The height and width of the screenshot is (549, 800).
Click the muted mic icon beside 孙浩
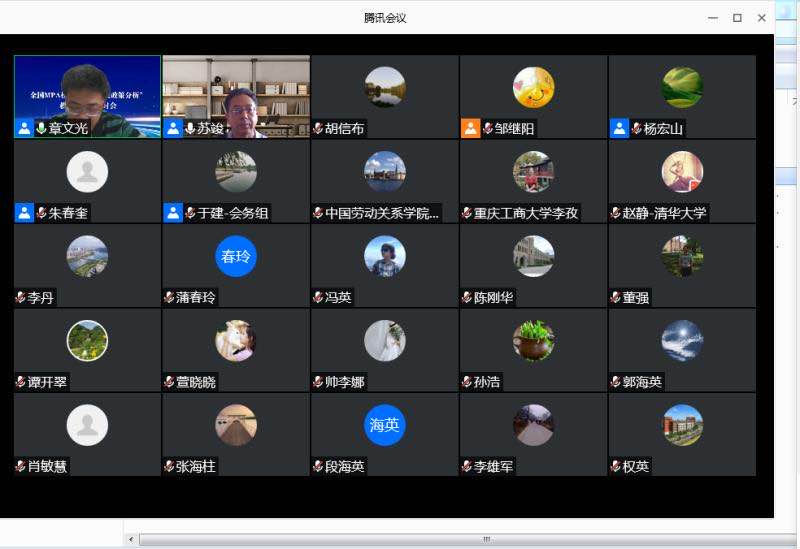pos(467,382)
